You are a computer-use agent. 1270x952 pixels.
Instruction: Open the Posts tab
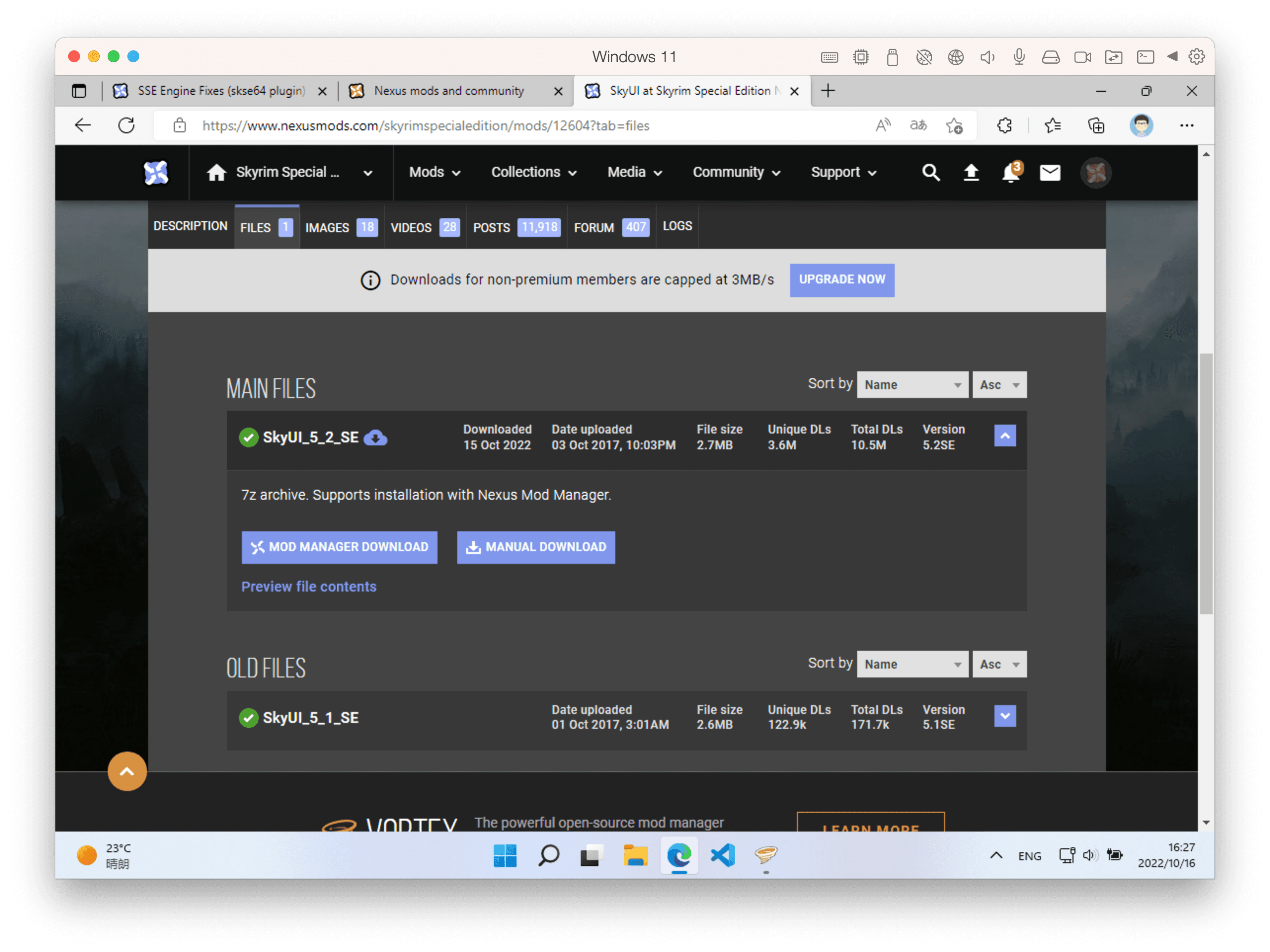[x=516, y=227]
